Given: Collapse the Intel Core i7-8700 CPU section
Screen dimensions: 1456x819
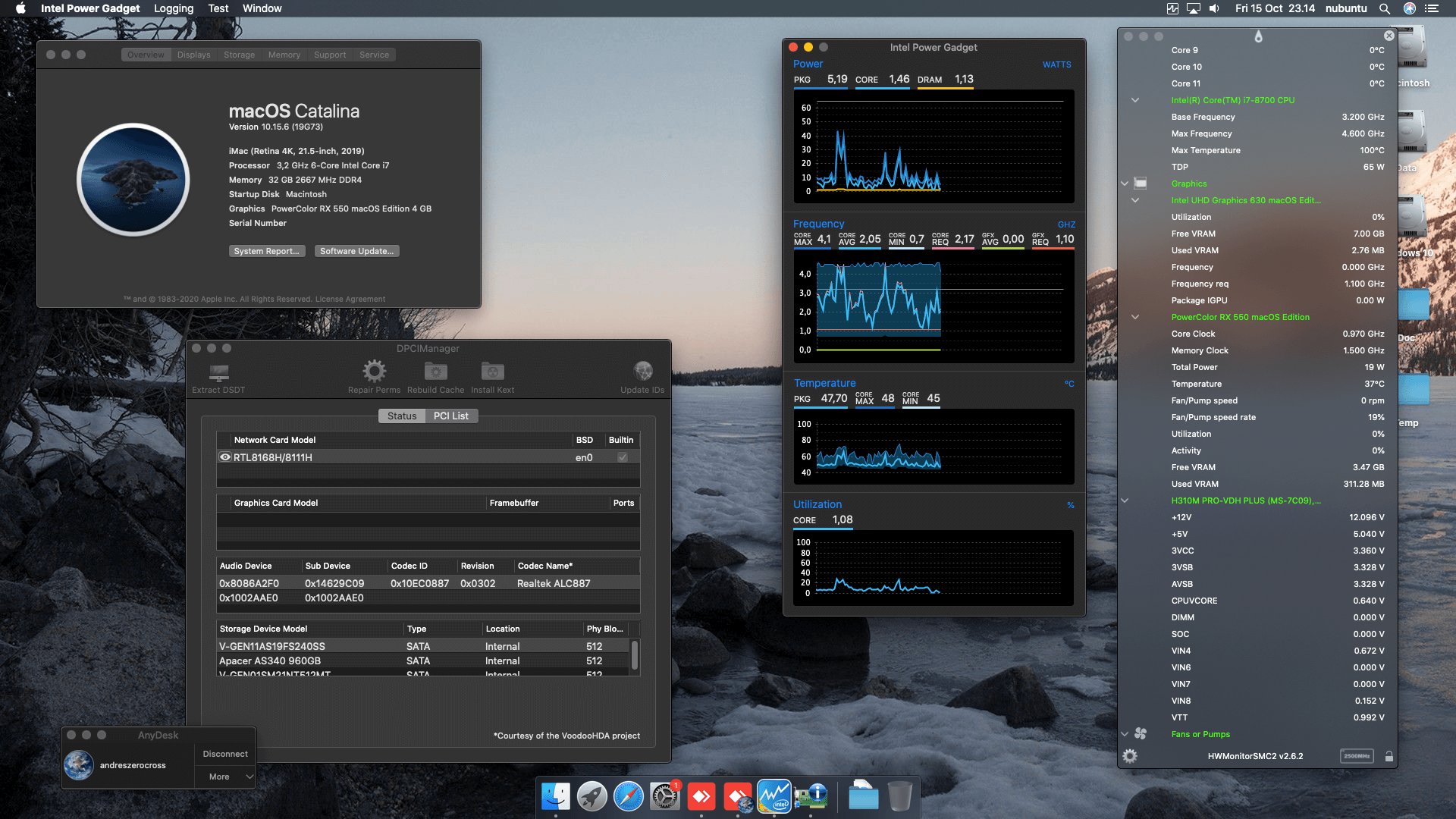Looking at the screenshot, I should pyautogui.click(x=1135, y=100).
